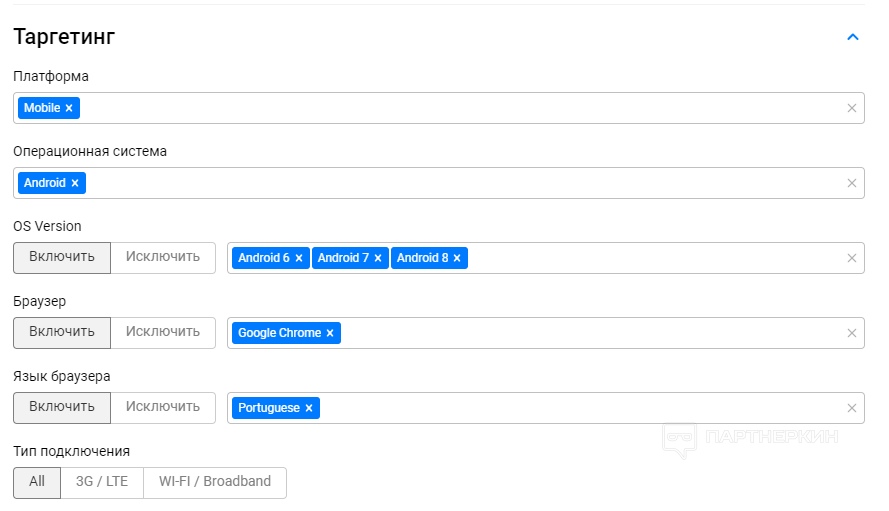The image size is (889, 511).
Task: Select Включить for Язык браузера
Action: pyautogui.click(x=62, y=407)
